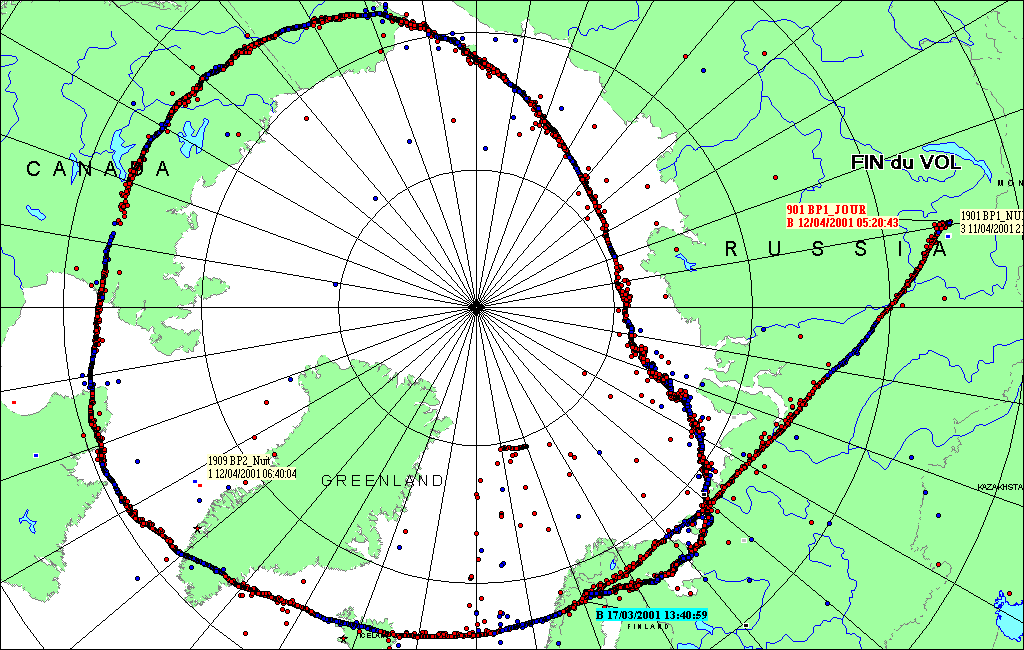Select the 1901 BP1_NUIT label box

pos(991,222)
